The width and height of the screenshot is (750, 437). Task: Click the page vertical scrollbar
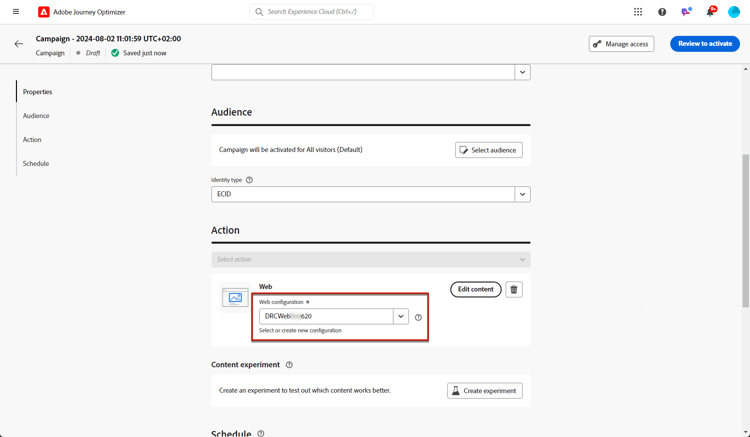pyautogui.click(x=745, y=230)
